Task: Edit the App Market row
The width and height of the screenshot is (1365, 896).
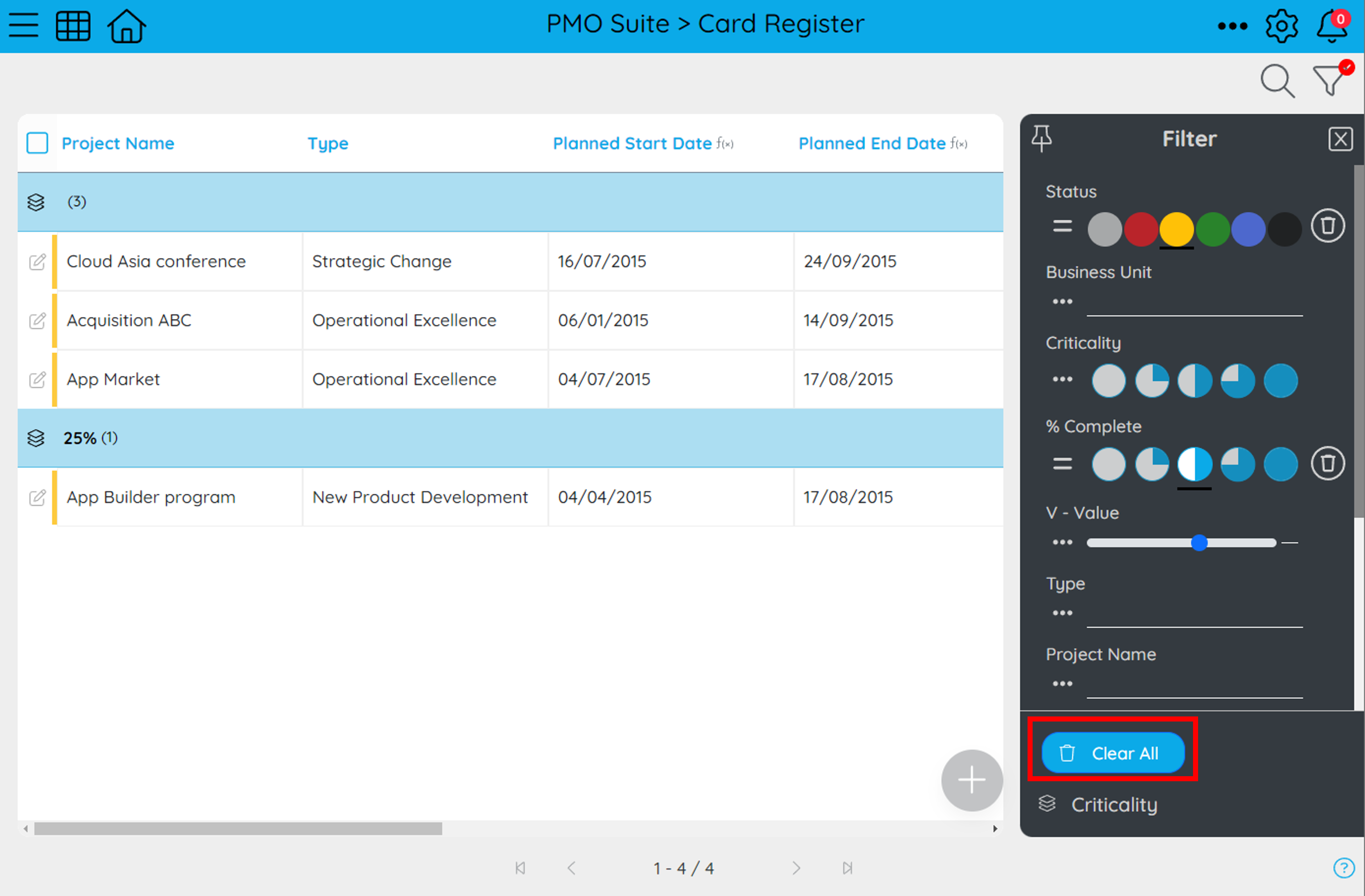Action: click(x=37, y=380)
